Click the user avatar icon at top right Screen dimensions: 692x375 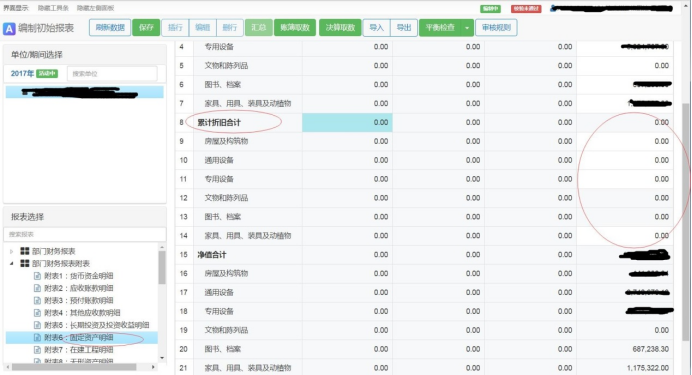(x=553, y=8)
